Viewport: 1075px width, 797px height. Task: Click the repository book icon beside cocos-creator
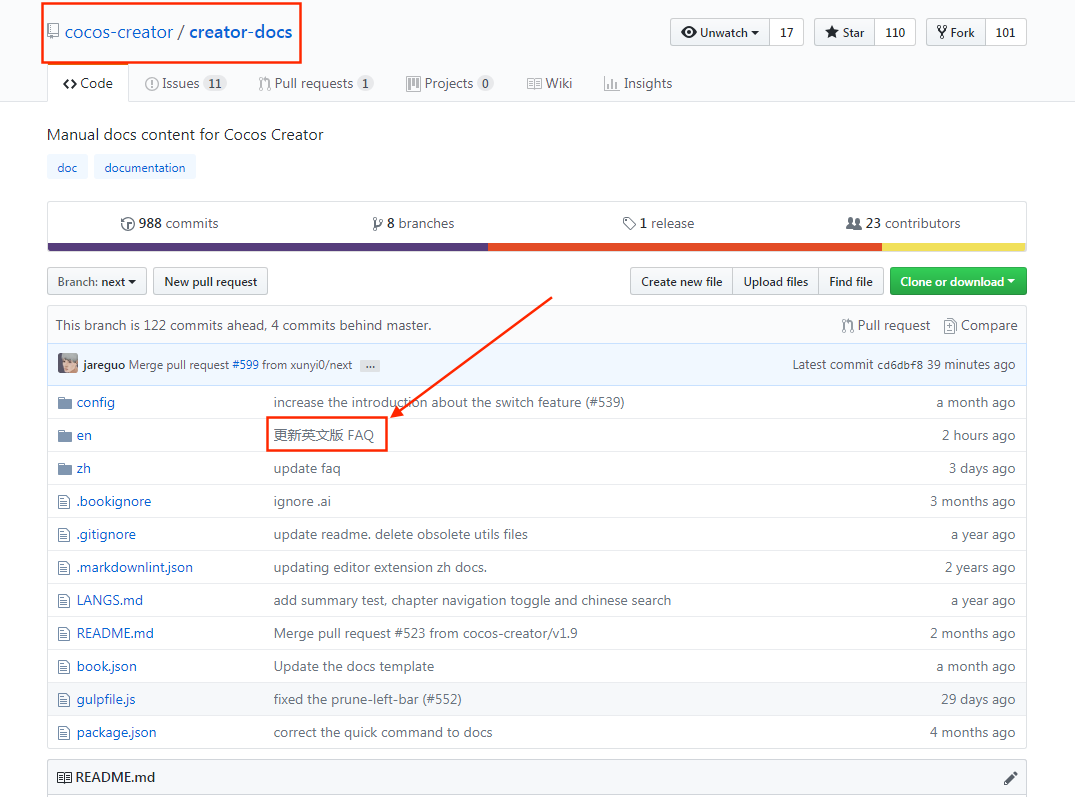tap(53, 31)
